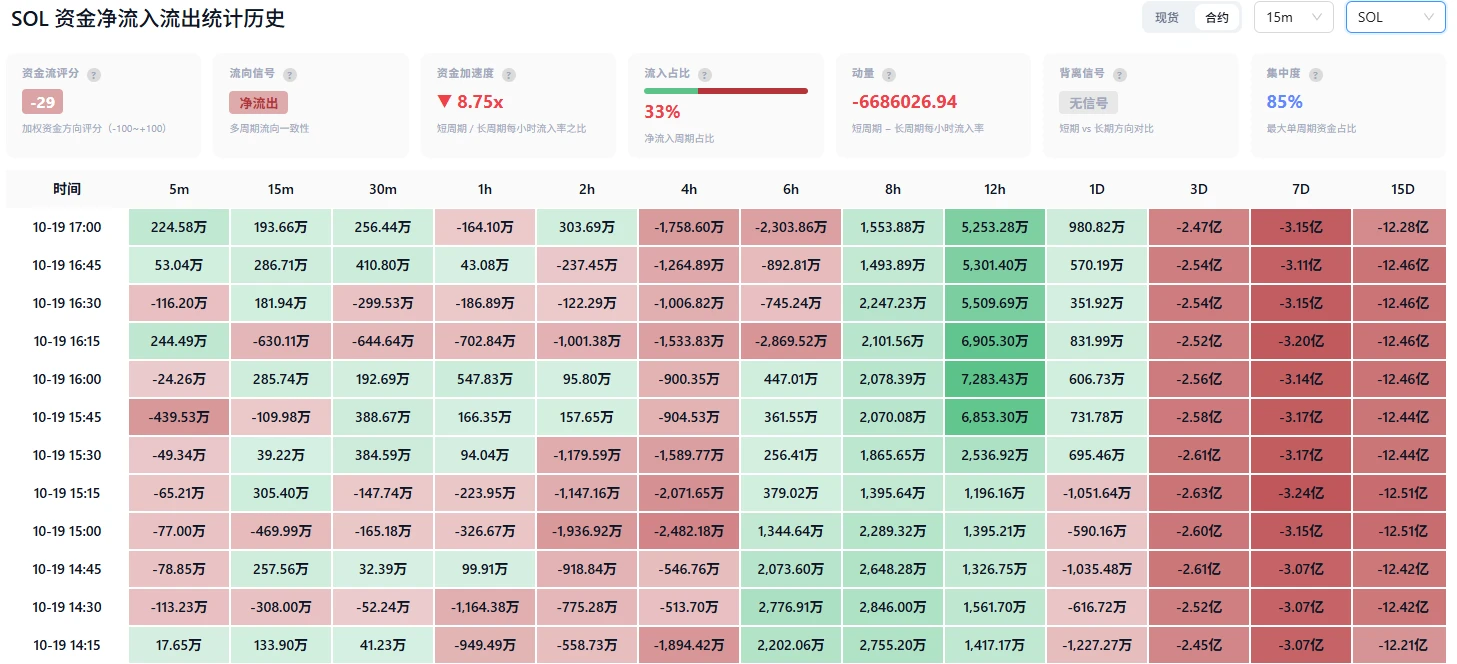
Task: Open the help icon beside 资金流评分
Action: [x=94, y=74]
